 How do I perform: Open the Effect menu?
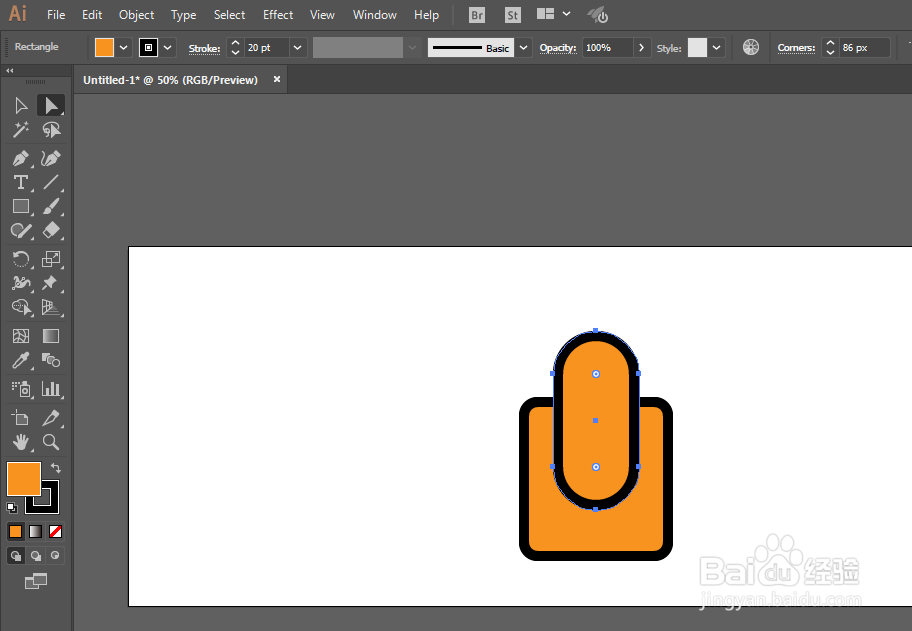click(277, 14)
